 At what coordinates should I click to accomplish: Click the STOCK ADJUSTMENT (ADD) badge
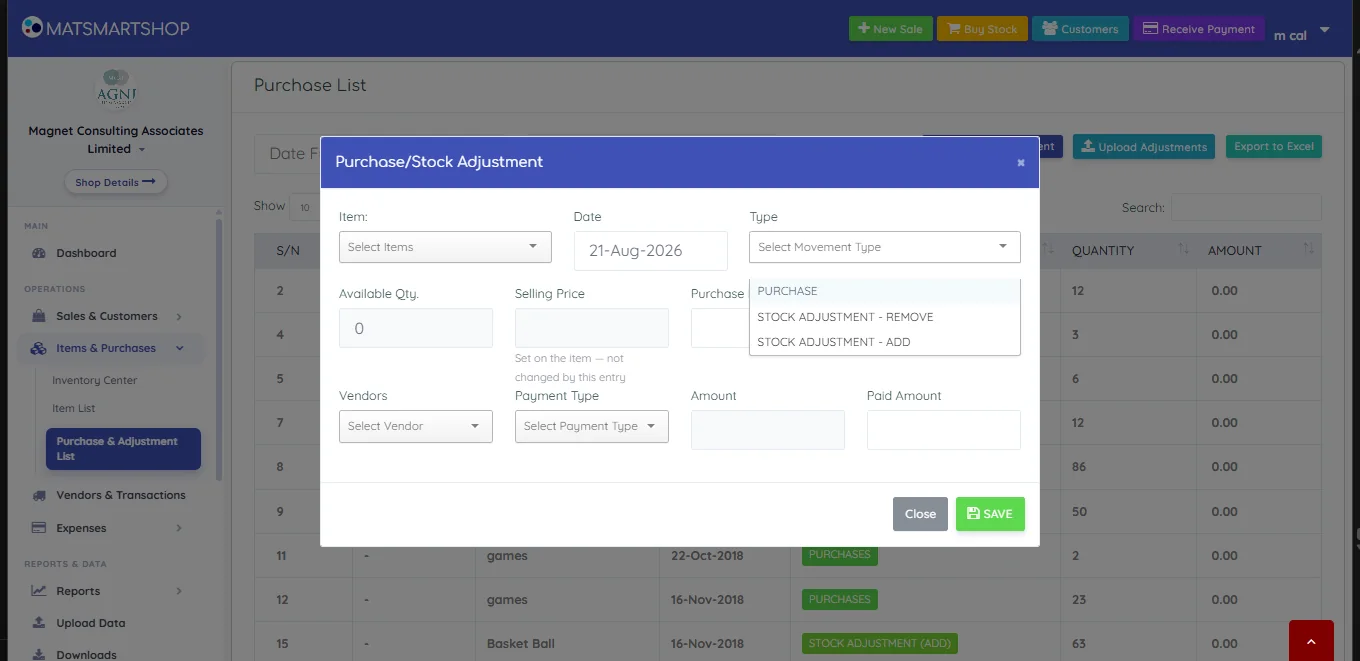coord(880,643)
